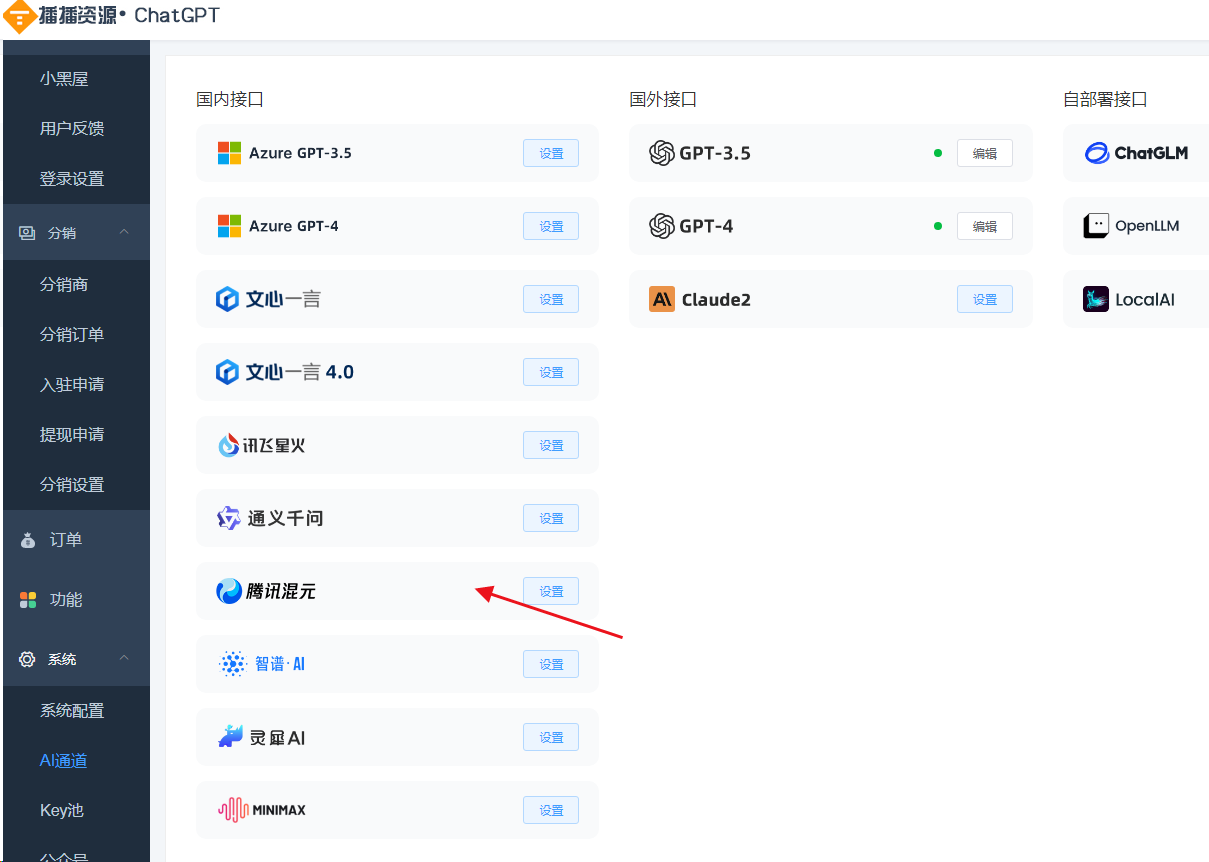
Task: Click the Azure GPT-4 Microsoft logo
Action: point(230,226)
